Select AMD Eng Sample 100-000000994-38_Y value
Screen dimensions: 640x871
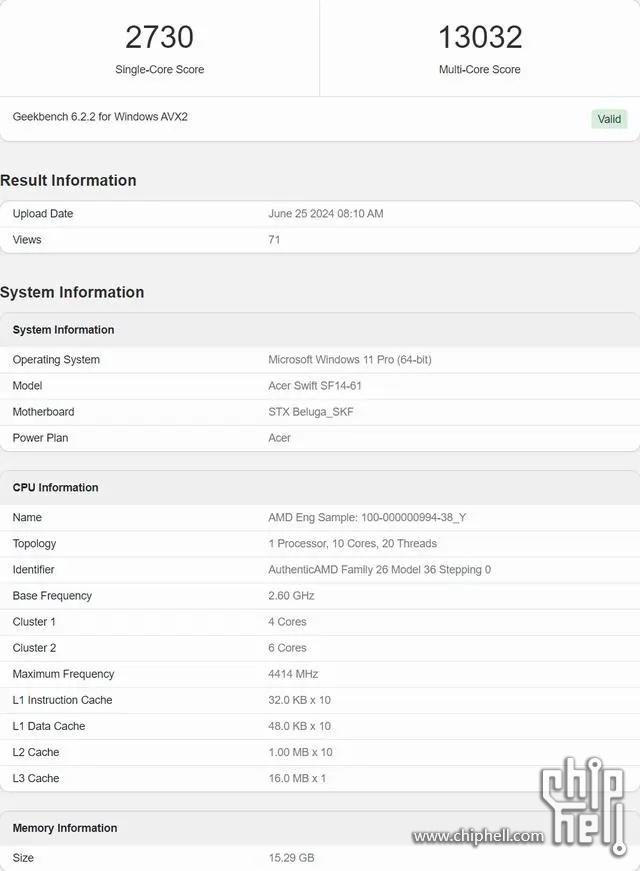click(x=367, y=518)
